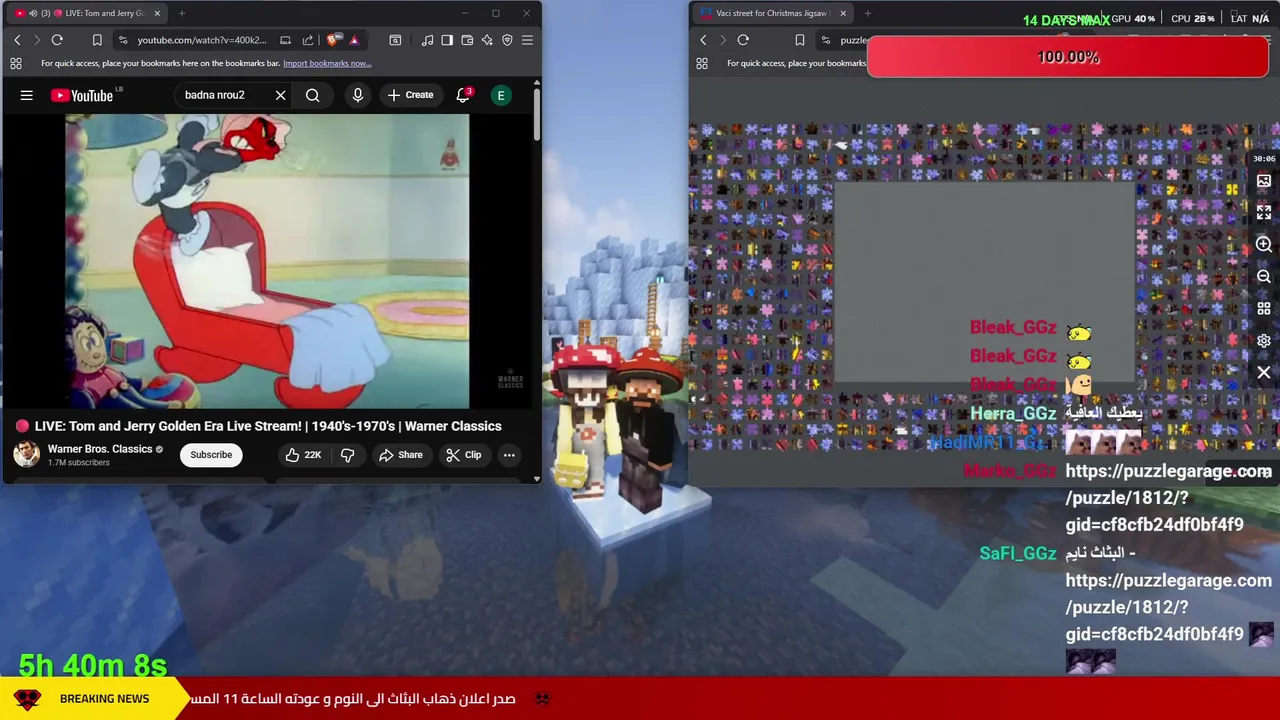Open Warner Bros. Classics channel name
The width and height of the screenshot is (1280, 720).
click(x=100, y=449)
